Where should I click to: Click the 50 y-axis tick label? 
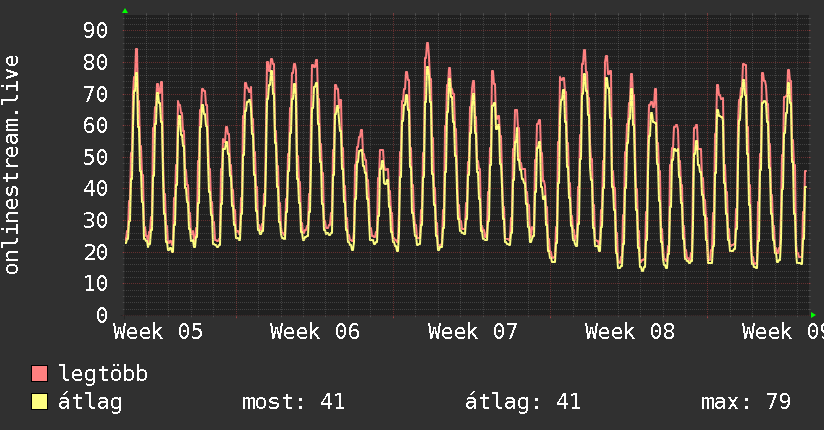96,157
